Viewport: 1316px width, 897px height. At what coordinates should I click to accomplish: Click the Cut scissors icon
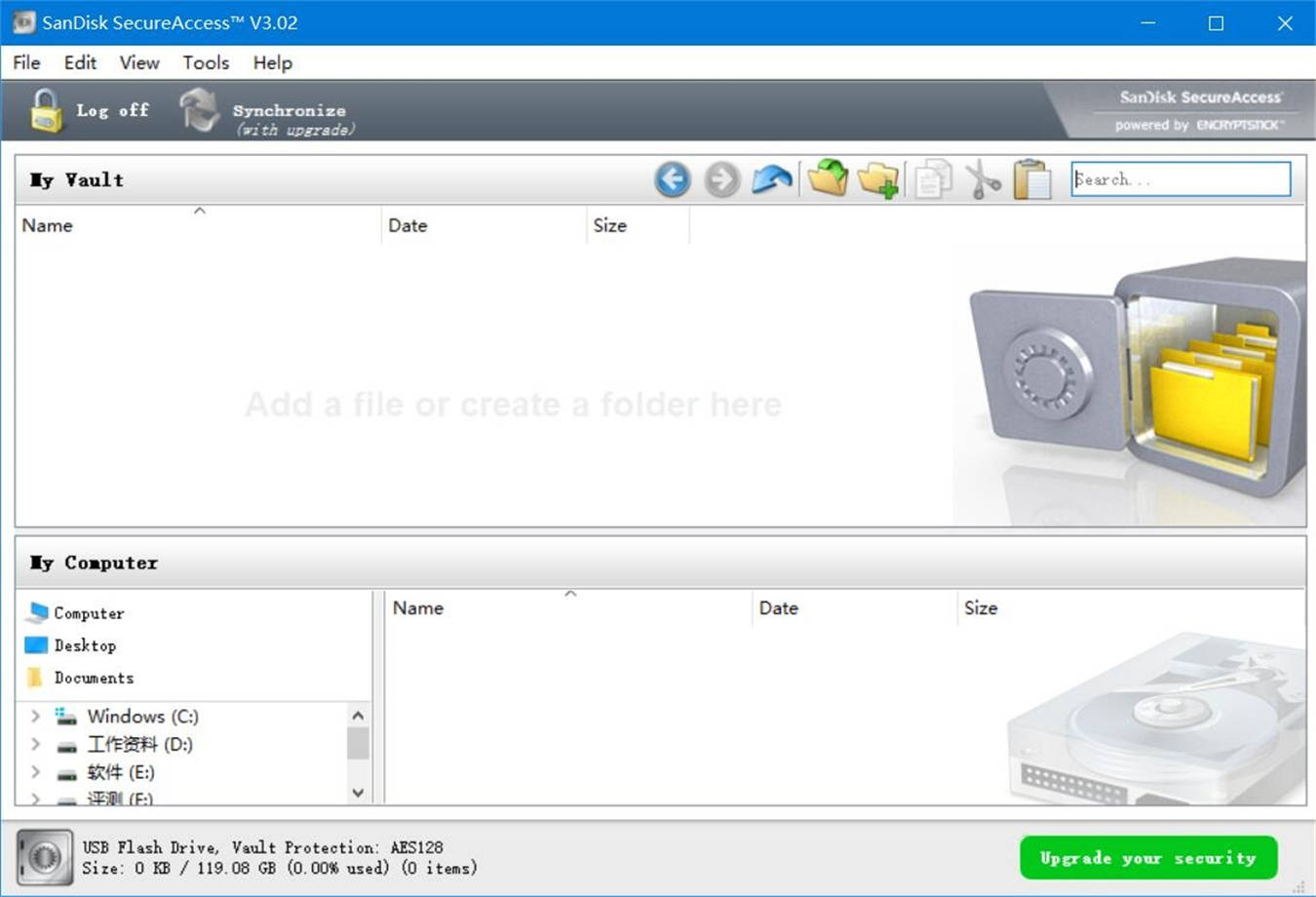[983, 180]
